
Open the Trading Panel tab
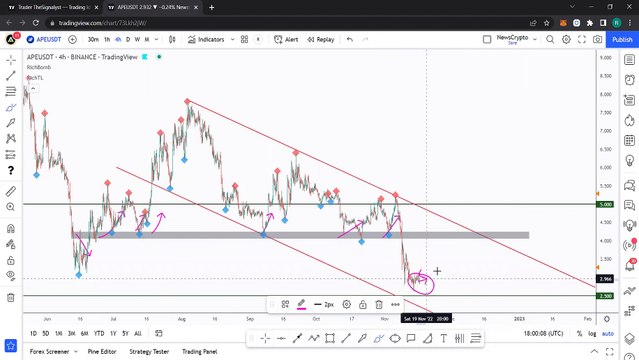(x=199, y=351)
